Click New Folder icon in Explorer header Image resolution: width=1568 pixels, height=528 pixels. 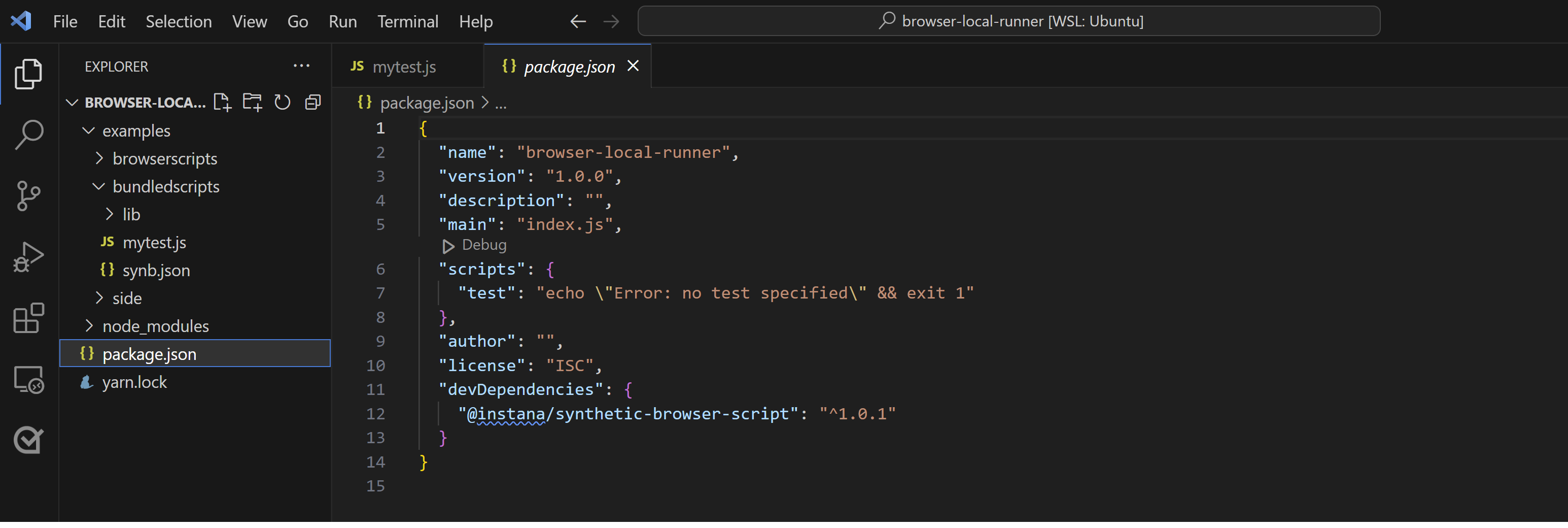point(252,103)
